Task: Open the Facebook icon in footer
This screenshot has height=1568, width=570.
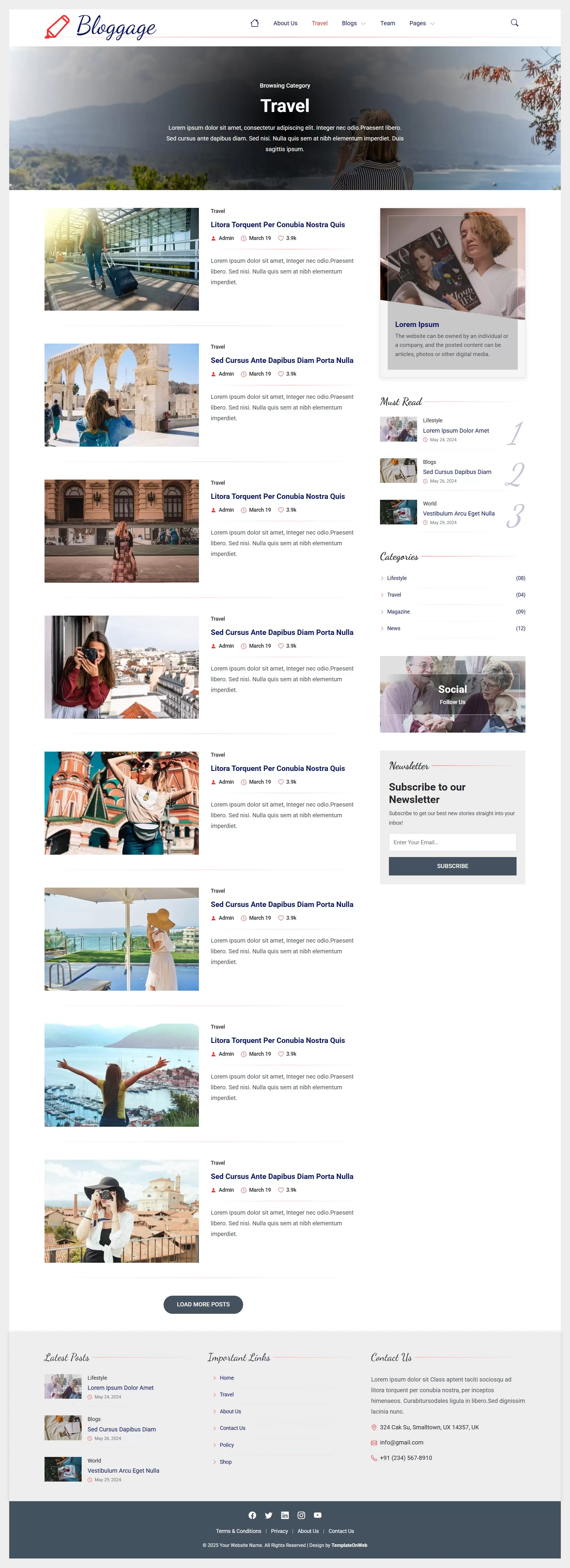Action: point(252,1515)
